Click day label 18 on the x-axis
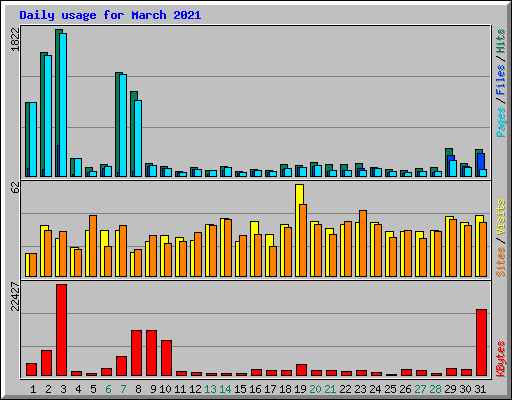The width and height of the screenshot is (512, 400). [285, 389]
